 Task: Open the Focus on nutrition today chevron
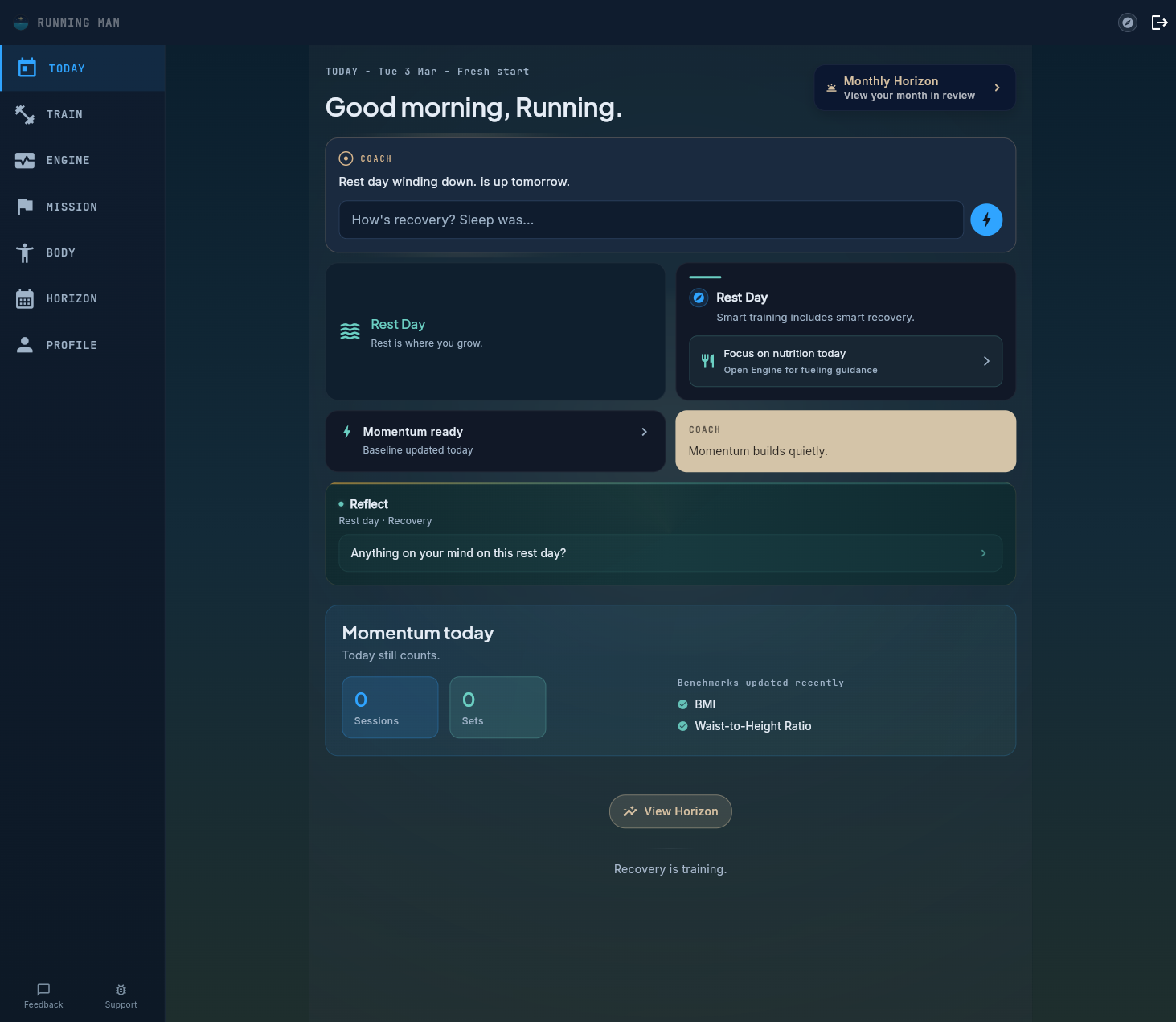986,361
